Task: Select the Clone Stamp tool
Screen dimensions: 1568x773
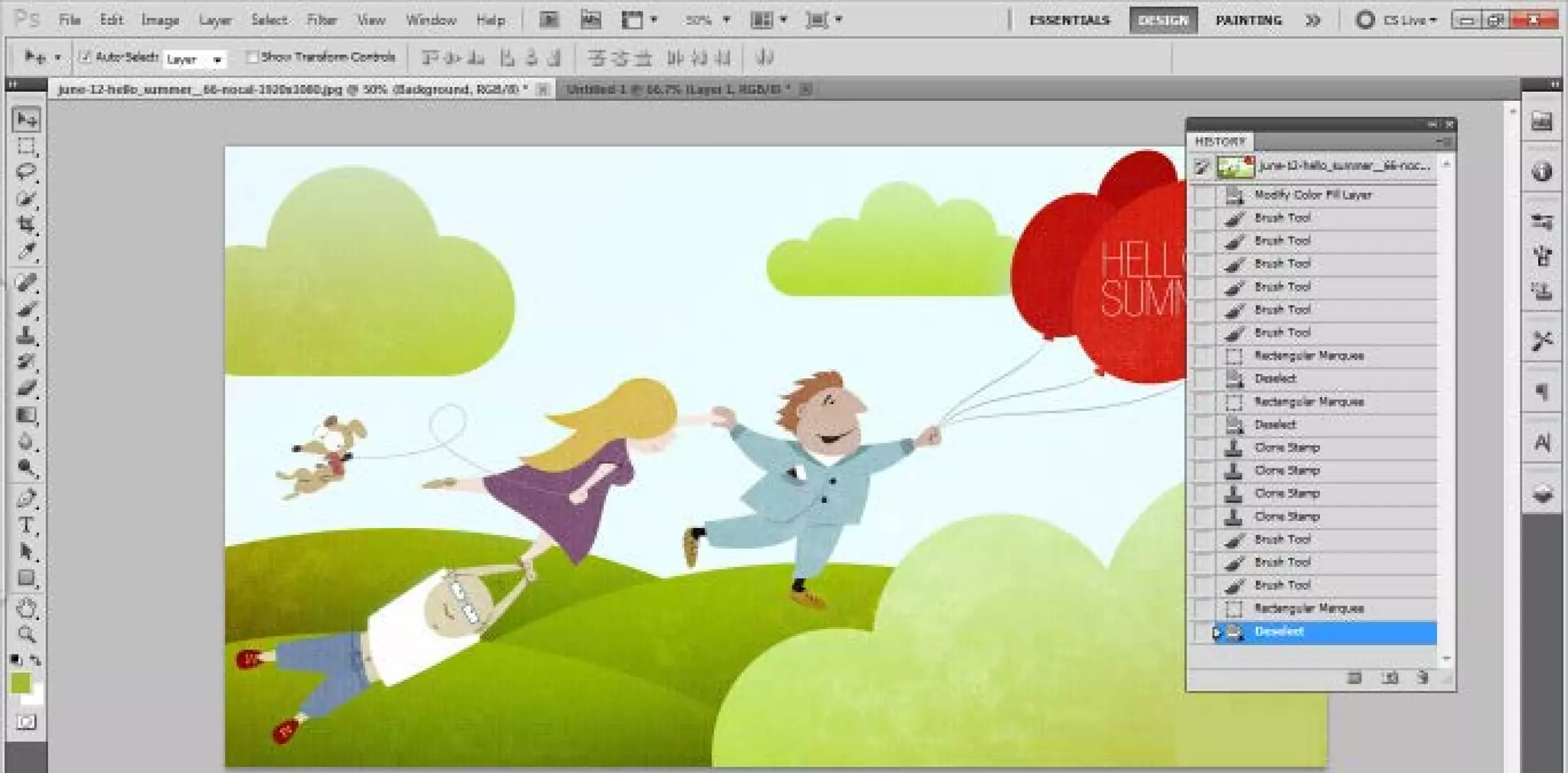Action: (26, 335)
